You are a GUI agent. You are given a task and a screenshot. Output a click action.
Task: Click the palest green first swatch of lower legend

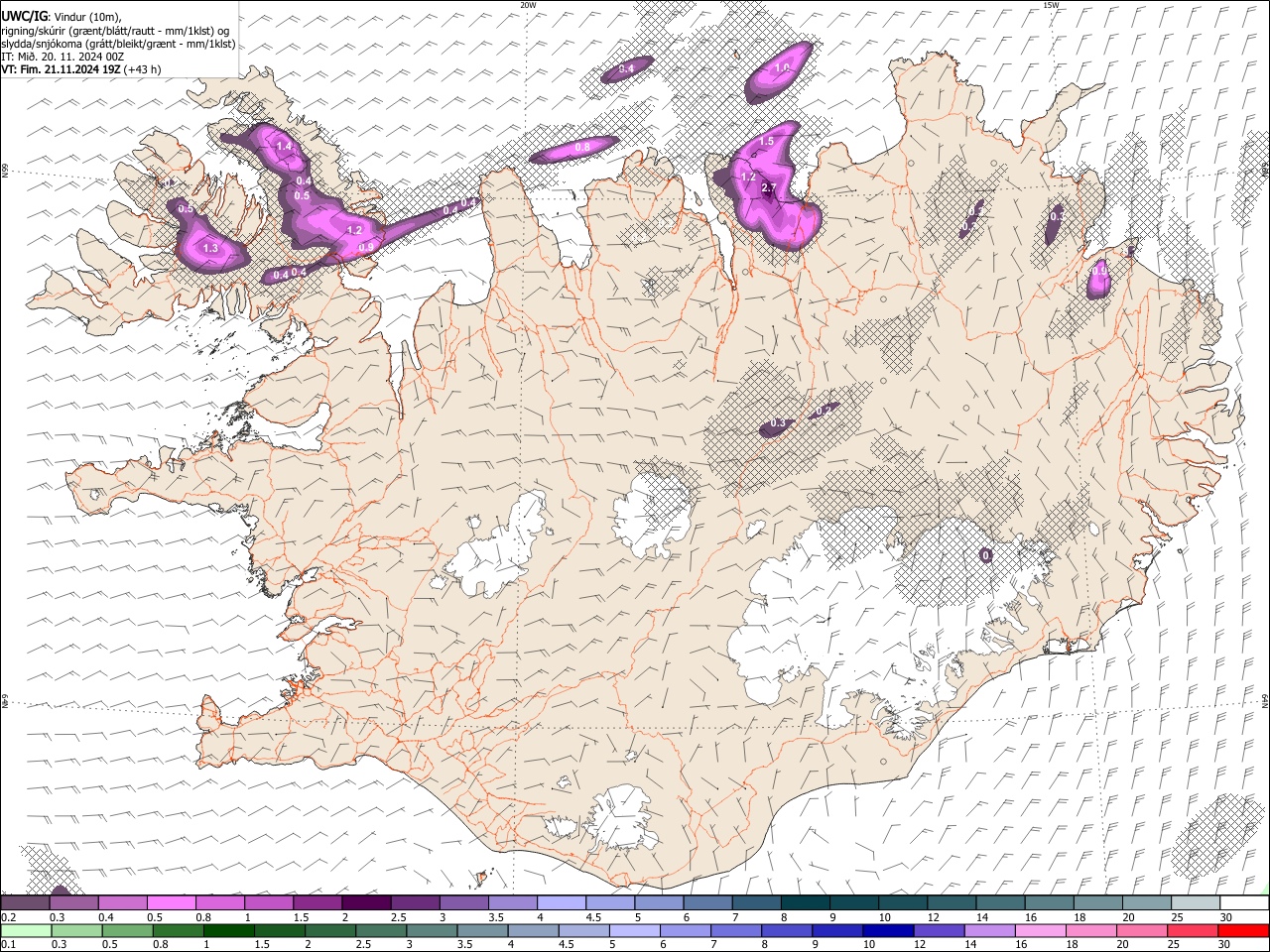pos(26,930)
